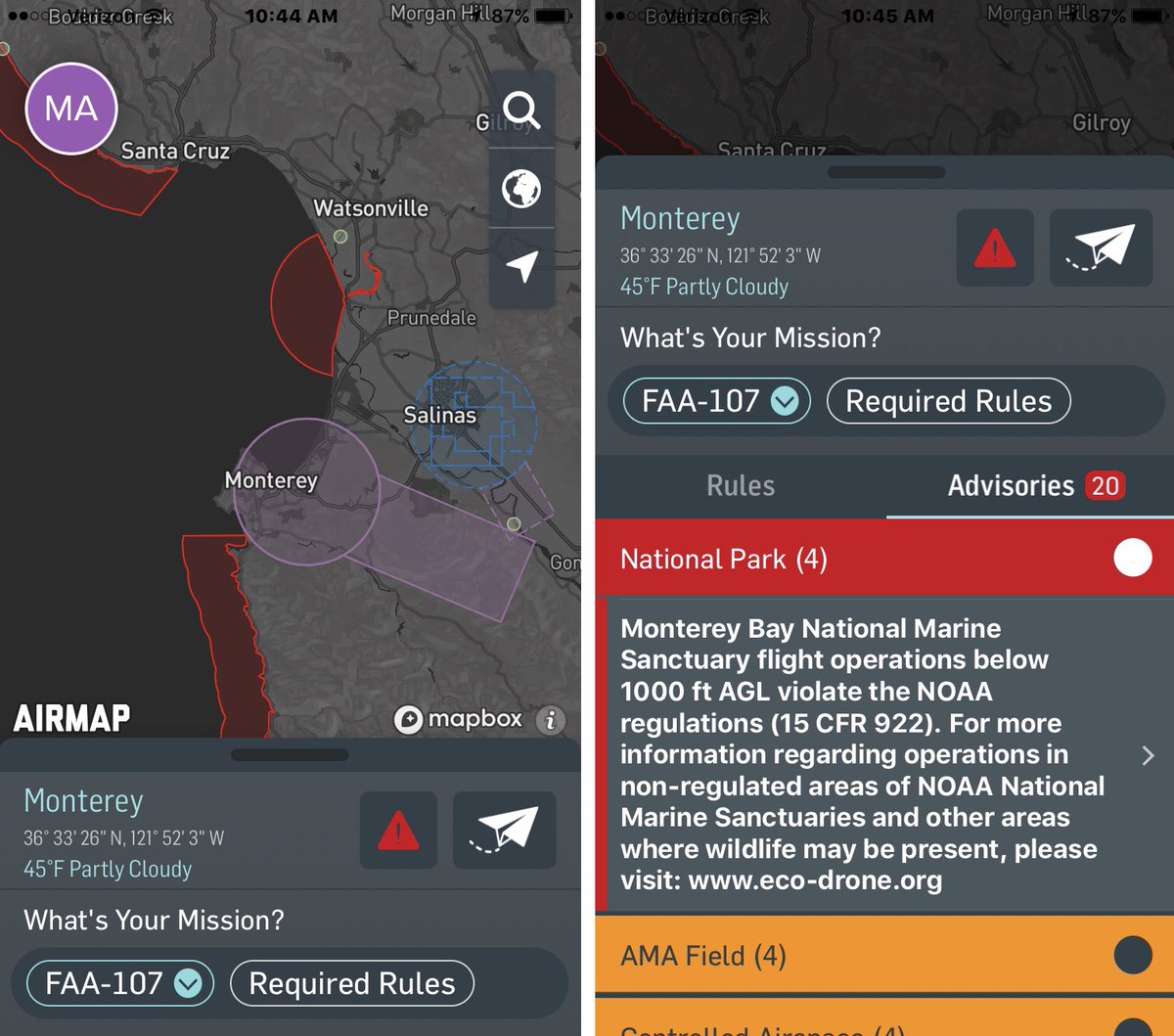The height and width of the screenshot is (1036, 1174).
Task: Expand the AMA Field (4) section
Action: pos(884,956)
